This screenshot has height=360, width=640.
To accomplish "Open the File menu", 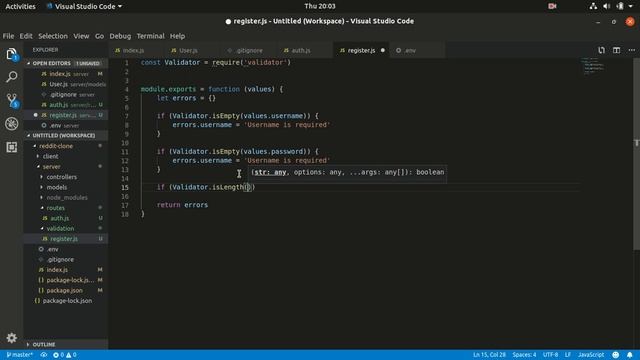I will click(x=8, y=36).
